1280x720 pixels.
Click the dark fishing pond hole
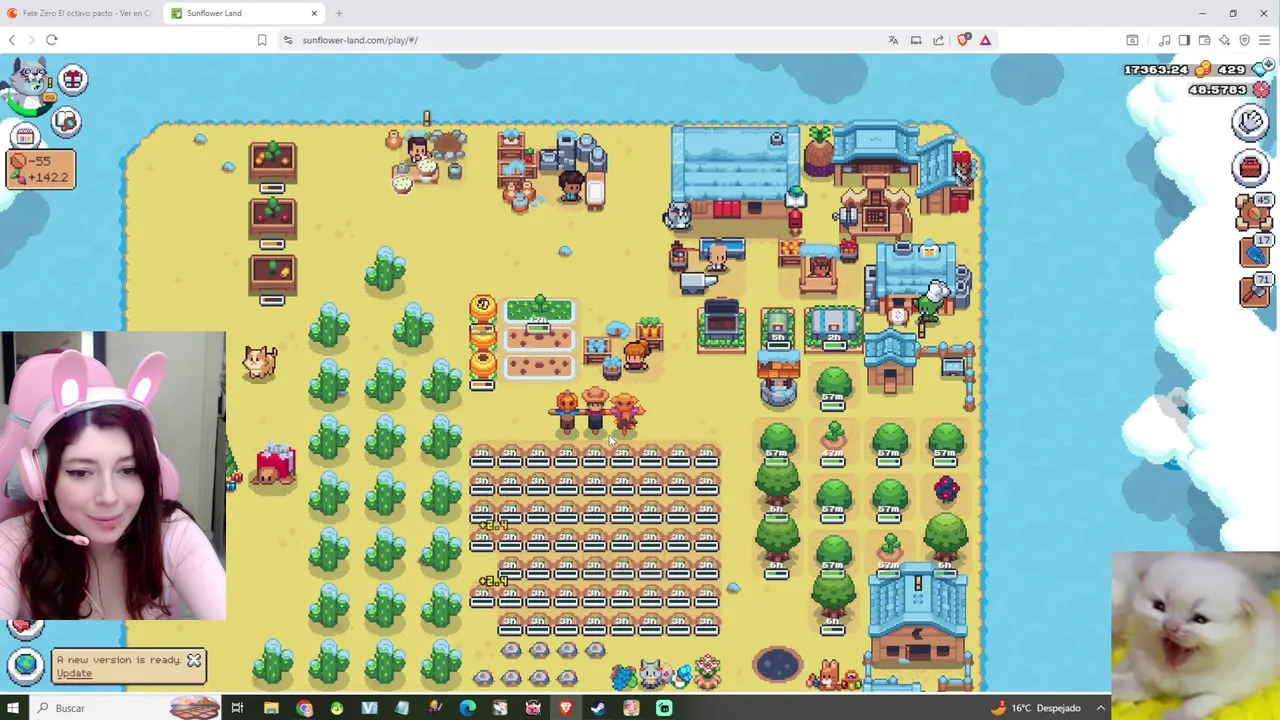click(777, 664)
